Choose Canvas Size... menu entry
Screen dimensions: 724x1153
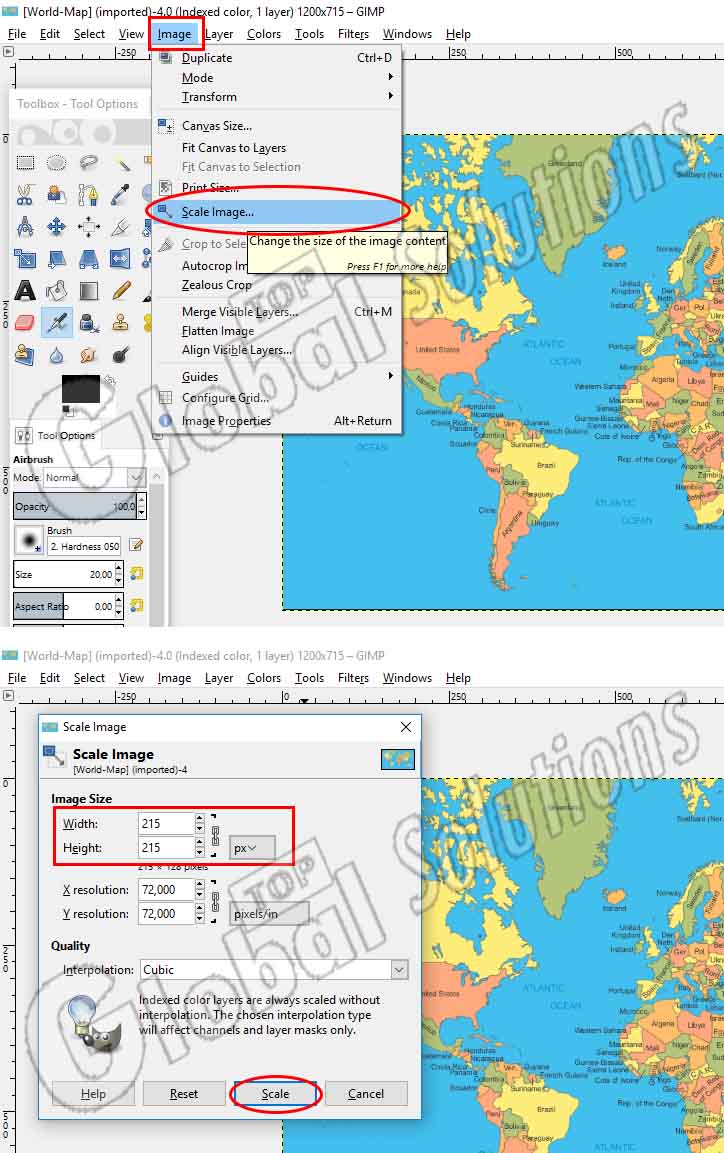tap(276, 126)
